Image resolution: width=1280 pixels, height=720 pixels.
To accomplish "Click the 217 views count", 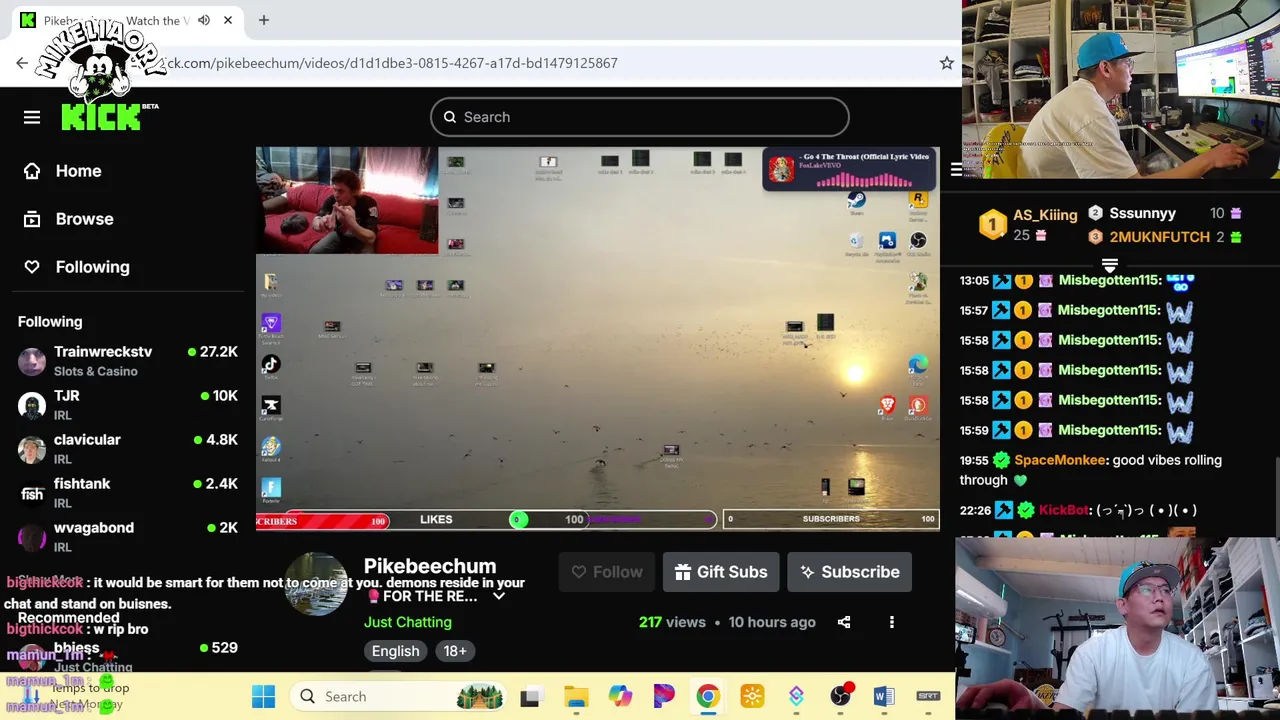I will (x=672, y=622).
